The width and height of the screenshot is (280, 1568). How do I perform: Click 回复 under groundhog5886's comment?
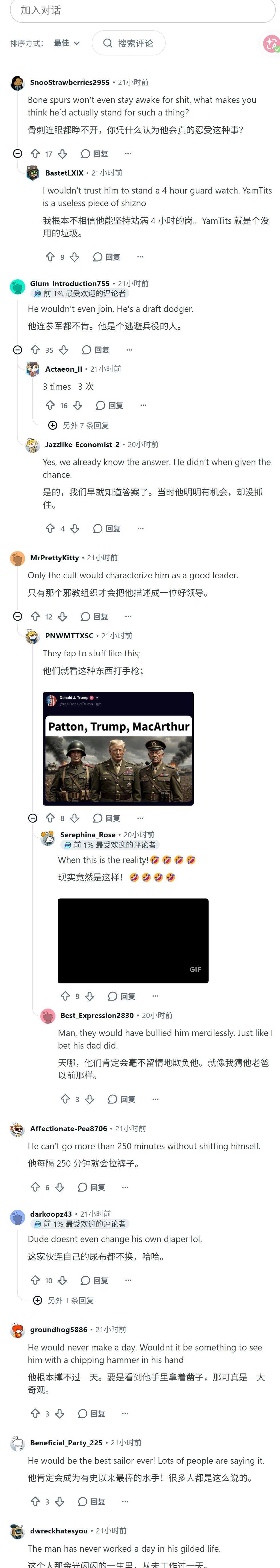91,1413
